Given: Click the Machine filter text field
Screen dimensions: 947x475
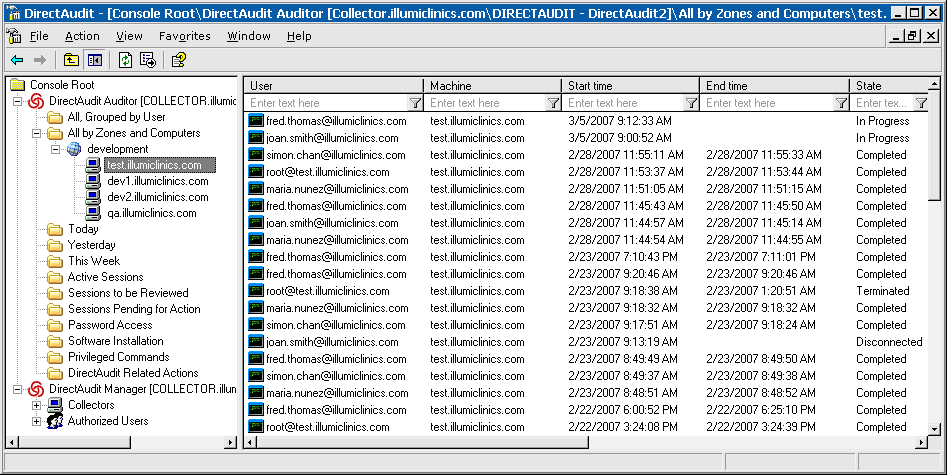Looking at the screenshot, I should click(486, 103).
